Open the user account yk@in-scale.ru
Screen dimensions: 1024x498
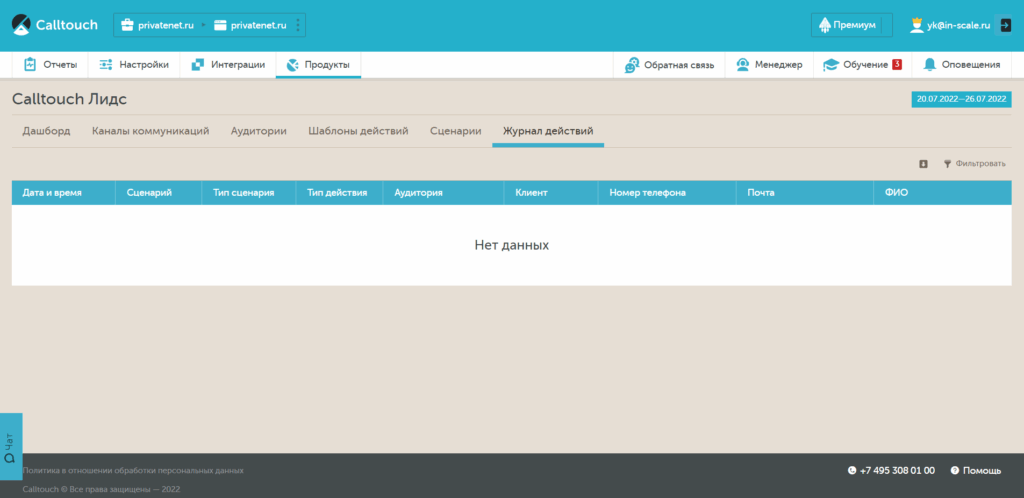950,25
